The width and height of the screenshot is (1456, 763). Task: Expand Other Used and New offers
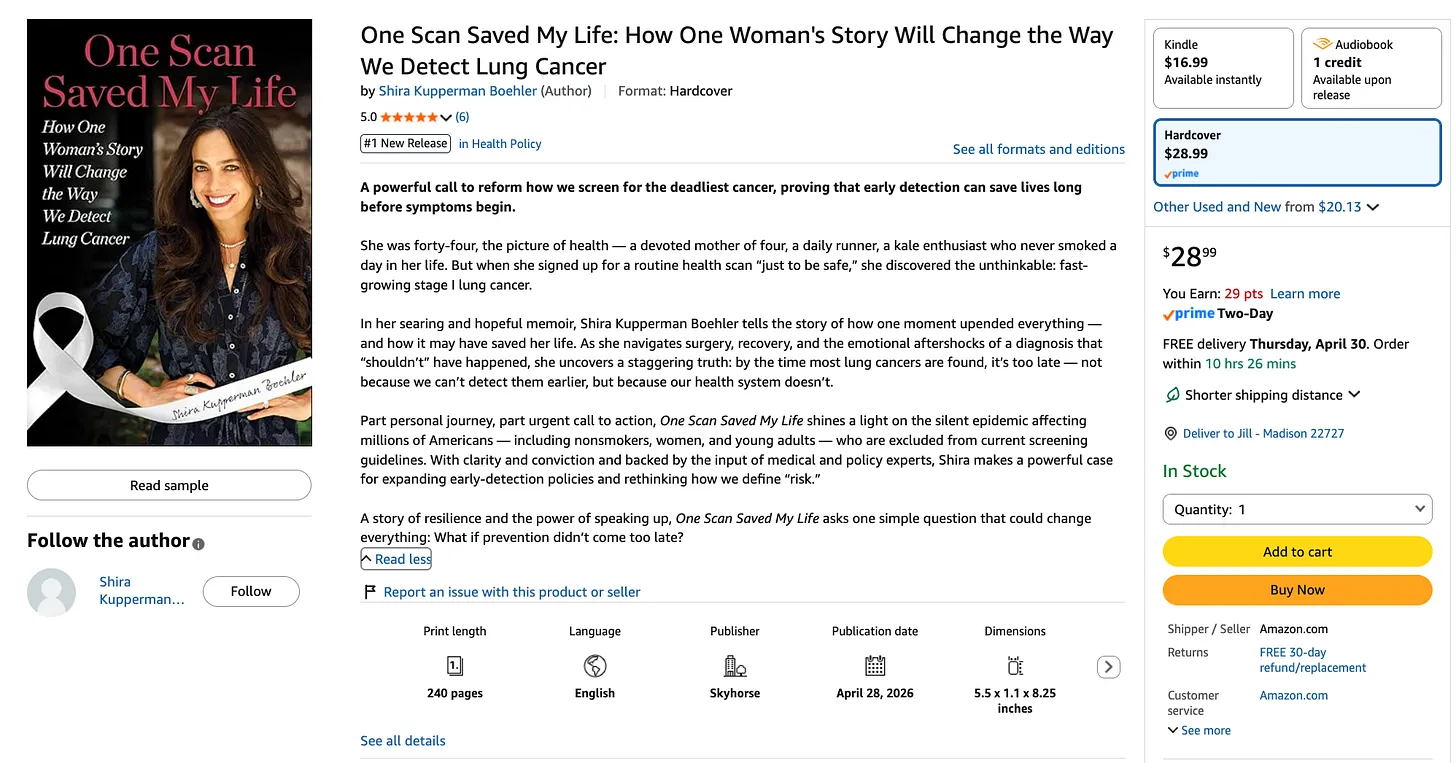(x=1373, y=207)
